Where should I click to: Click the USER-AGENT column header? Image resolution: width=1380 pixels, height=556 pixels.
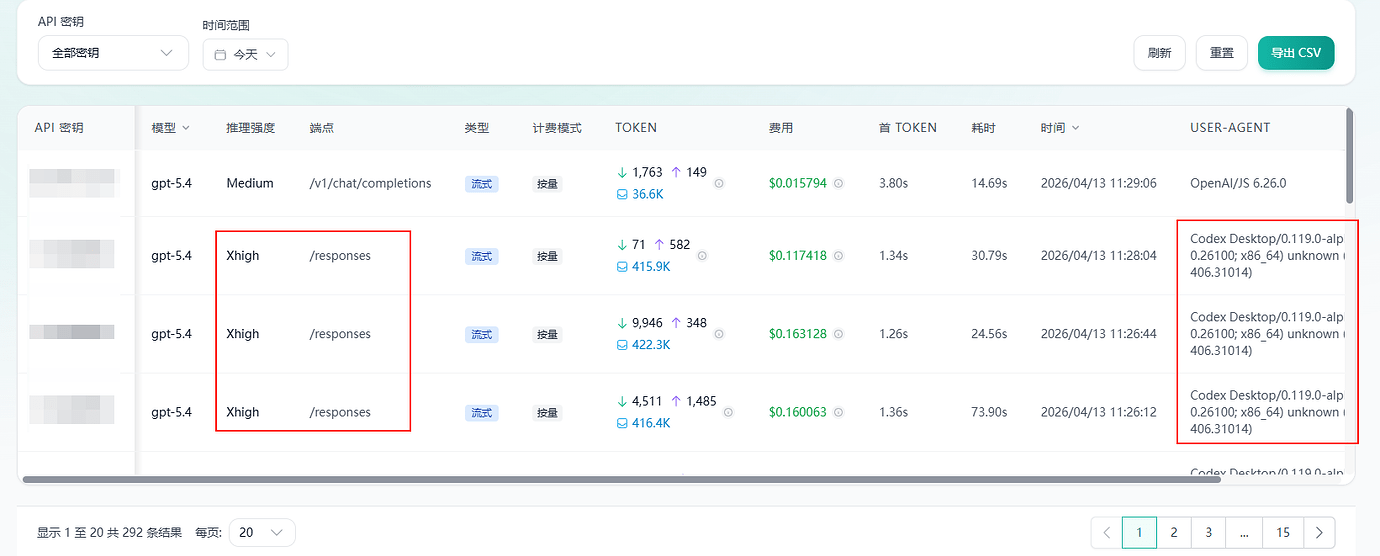tap(1230, 128)
